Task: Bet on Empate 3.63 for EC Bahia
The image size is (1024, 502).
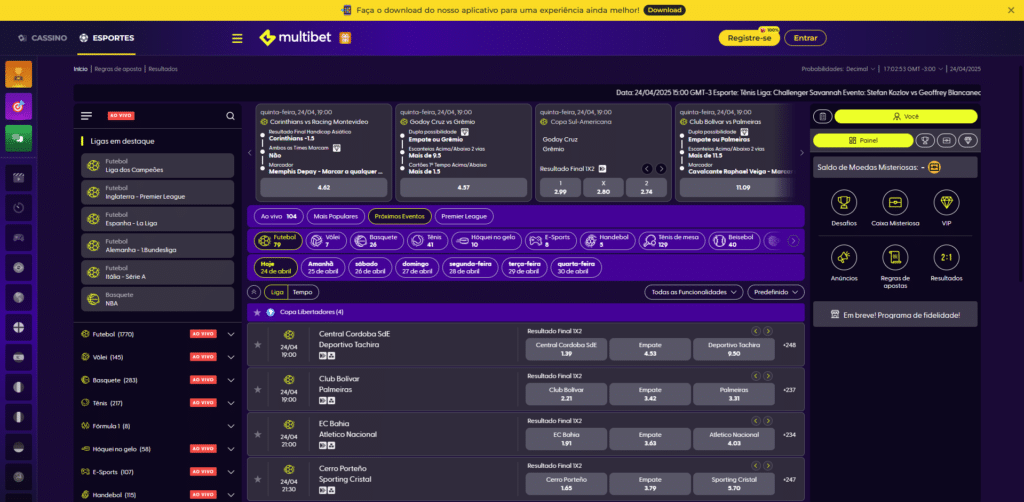Action: pyautogui.click(x=650, y=439)
